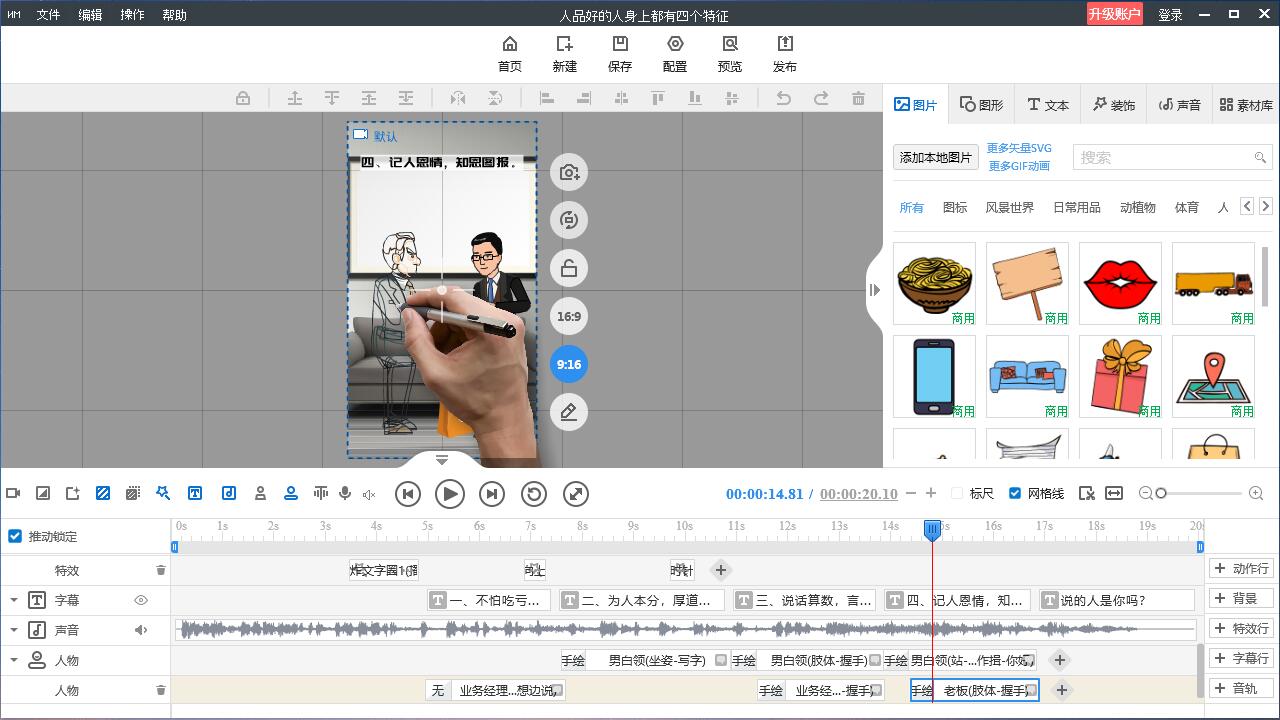Open the 编辑 menu
Image resolution: width=1280 pixels, height=720 pixels.
[x=89, y=14]
